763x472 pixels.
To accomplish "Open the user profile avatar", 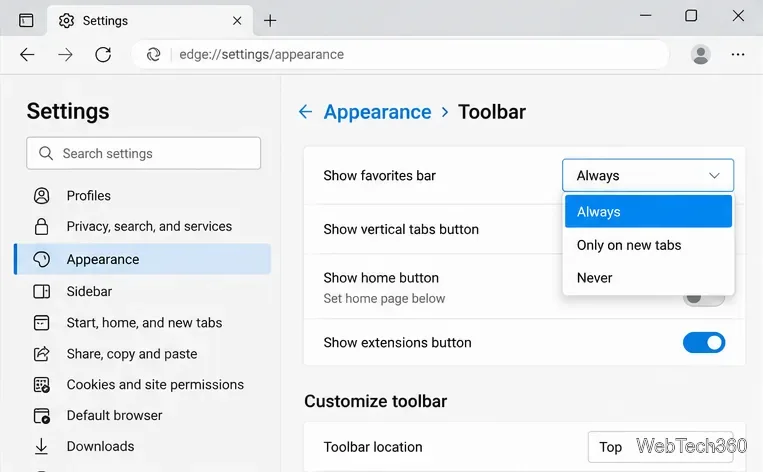I will pyautogui.click(x=701, y=54).
